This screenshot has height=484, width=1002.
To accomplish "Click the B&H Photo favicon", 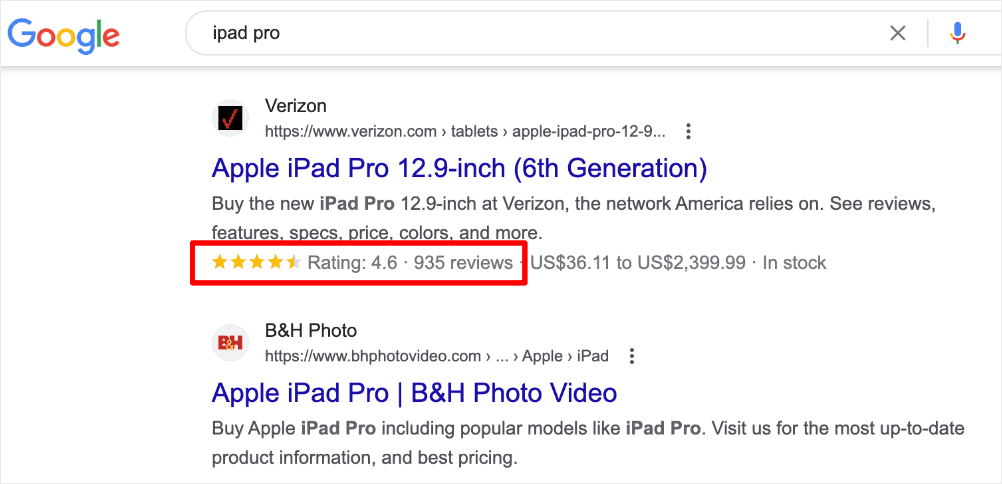I will 229,343.
